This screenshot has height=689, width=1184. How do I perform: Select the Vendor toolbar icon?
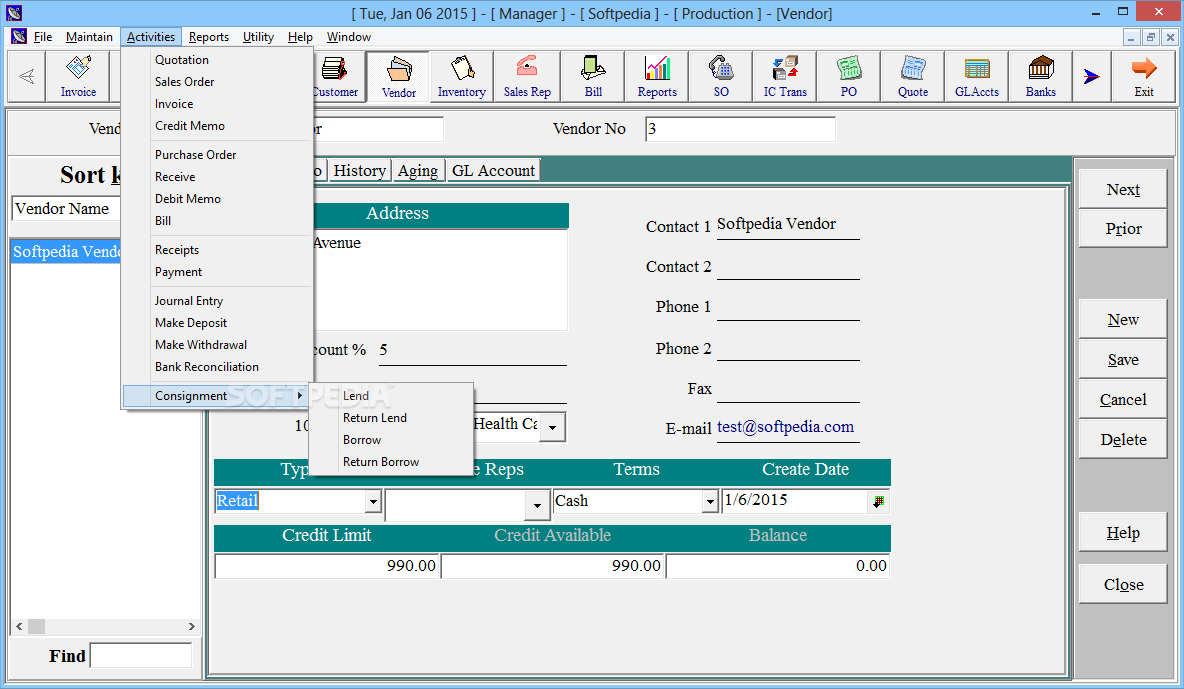(x=398, y=76)
